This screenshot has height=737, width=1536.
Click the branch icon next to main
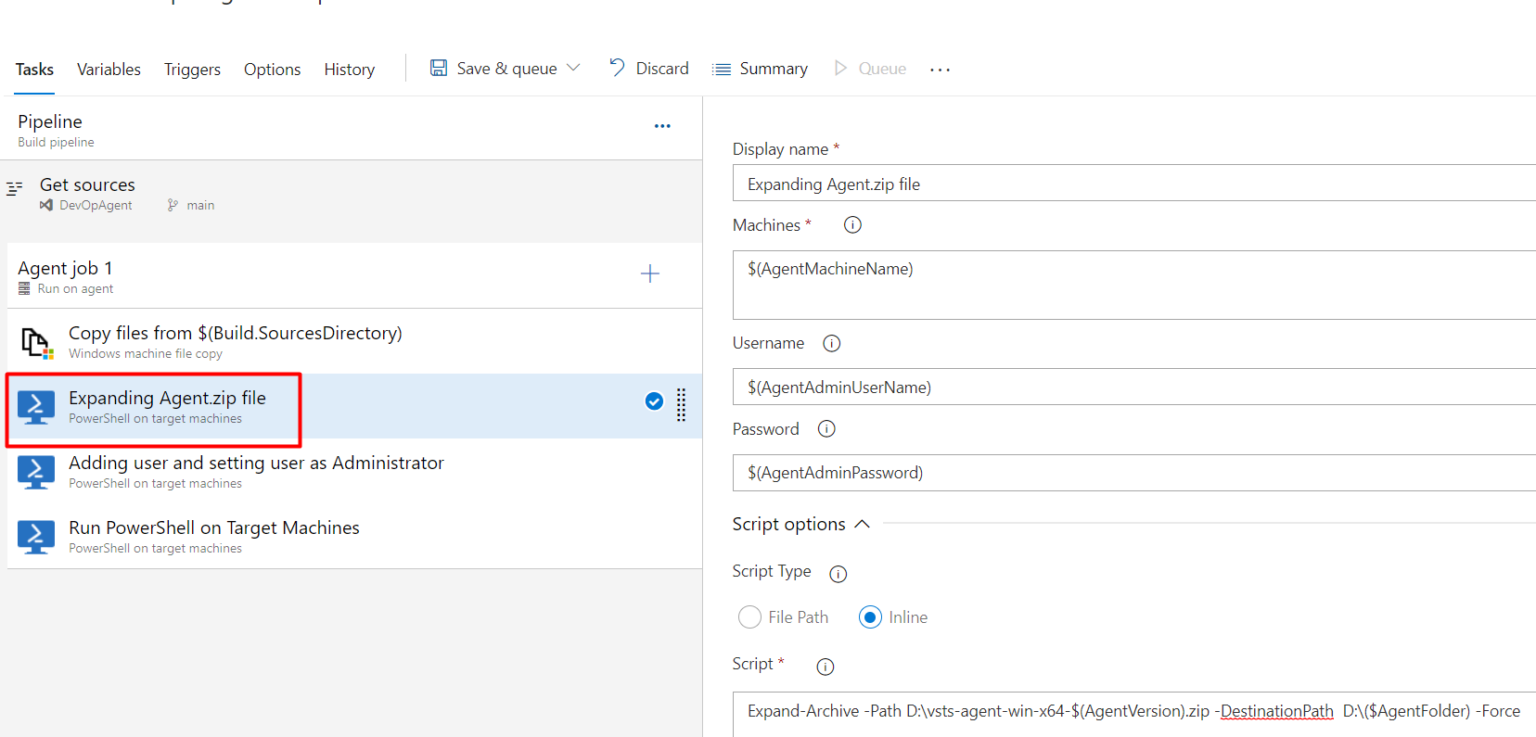(x=172, y=205)
